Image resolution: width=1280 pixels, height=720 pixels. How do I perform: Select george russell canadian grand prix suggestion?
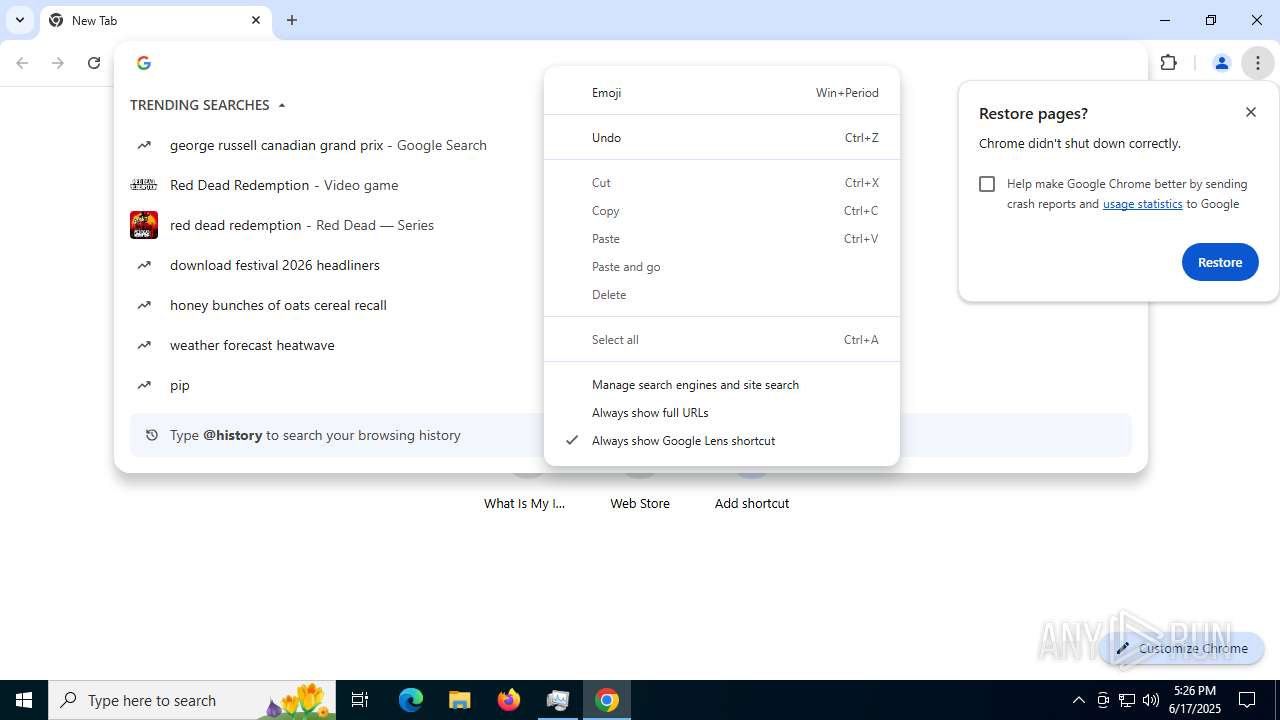coord(328,145)
